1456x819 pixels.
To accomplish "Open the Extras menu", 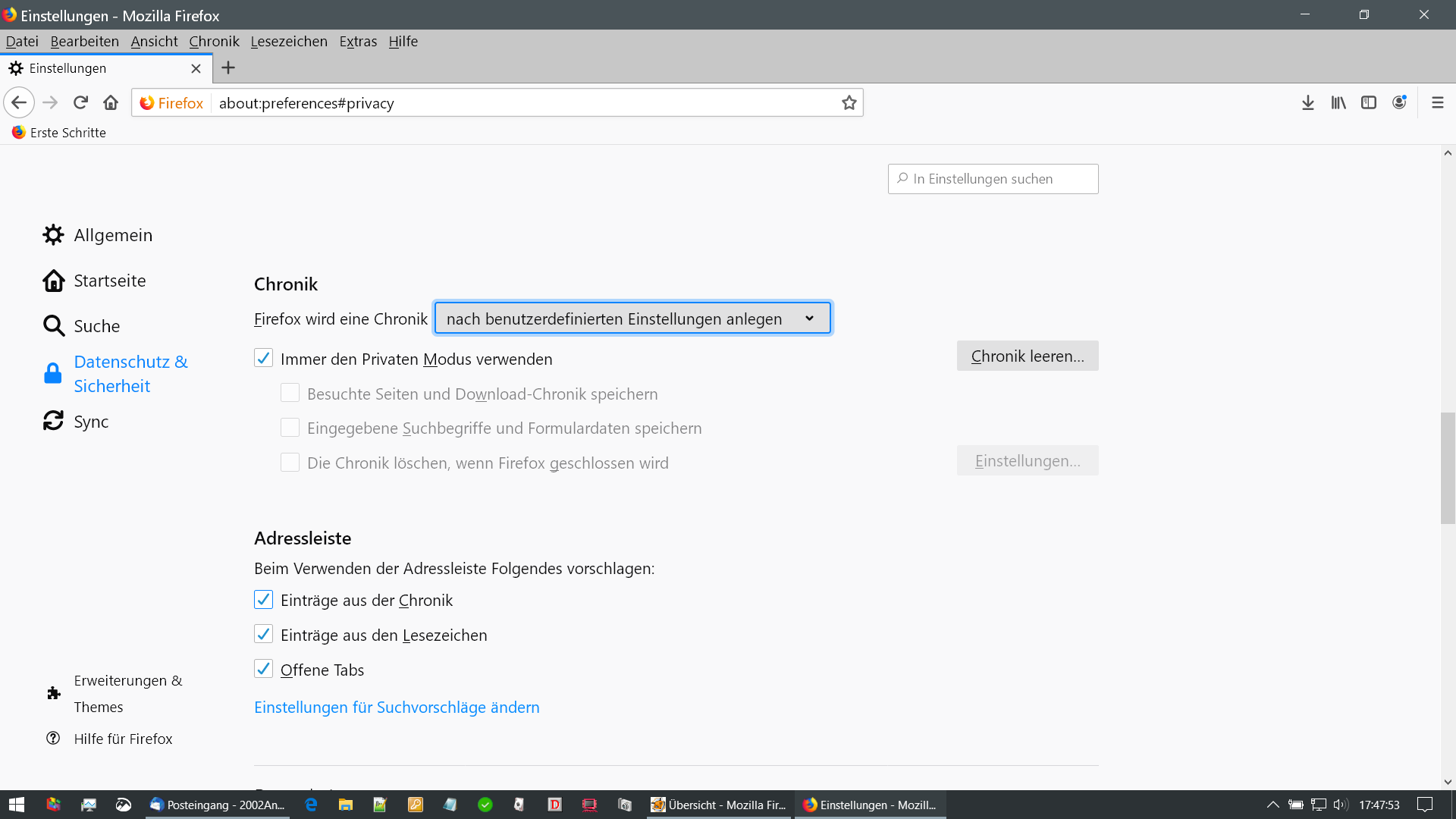I will pyautogui.click(x=358, y=42).
